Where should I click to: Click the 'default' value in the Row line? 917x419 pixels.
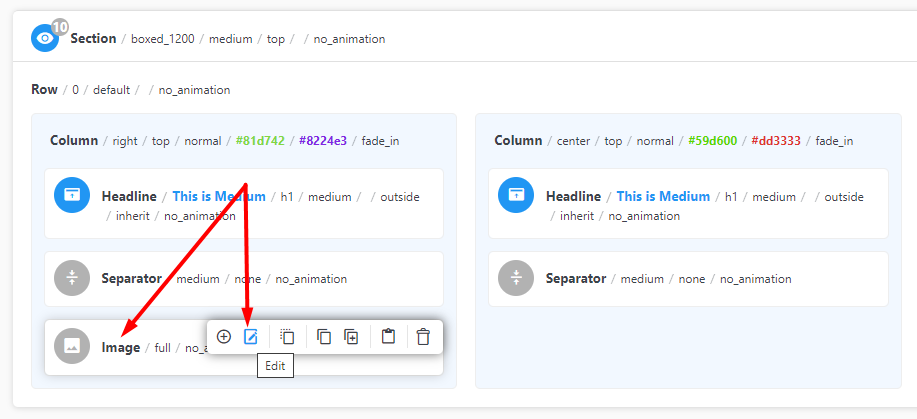point(111,90)
